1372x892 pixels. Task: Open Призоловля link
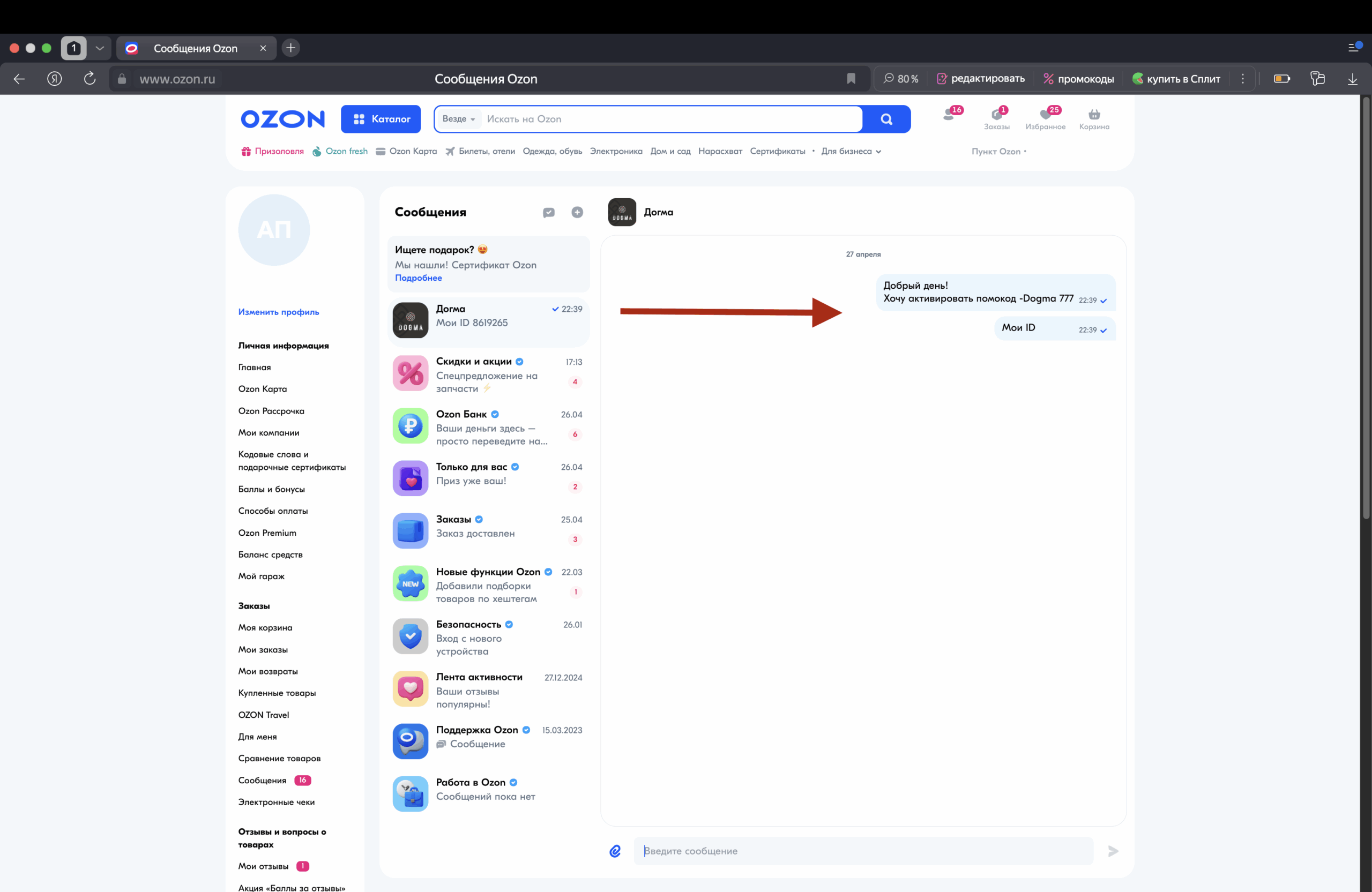point(272,152)
